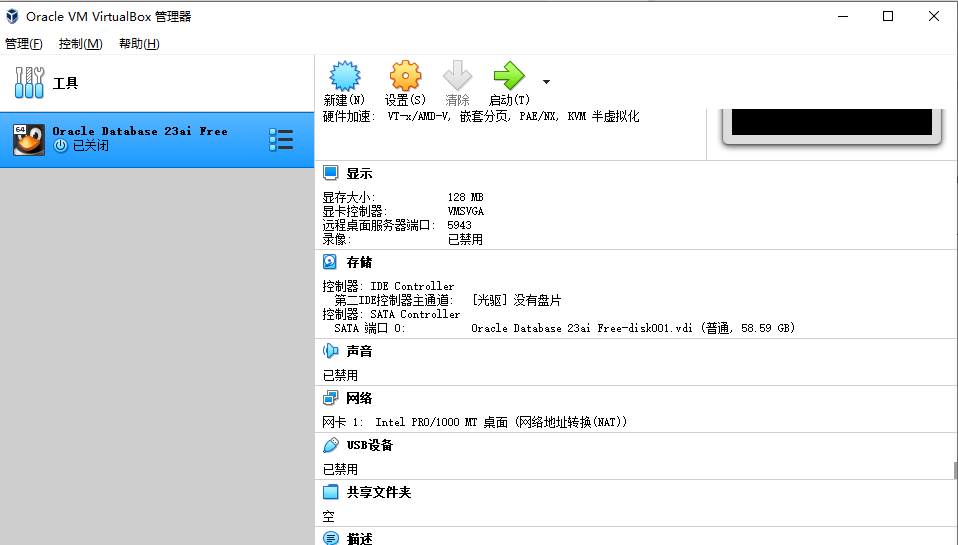Select the 工具 label in the sidebar
The width and height of the screenshot is (958, 545).
click(x=65, y=83)
